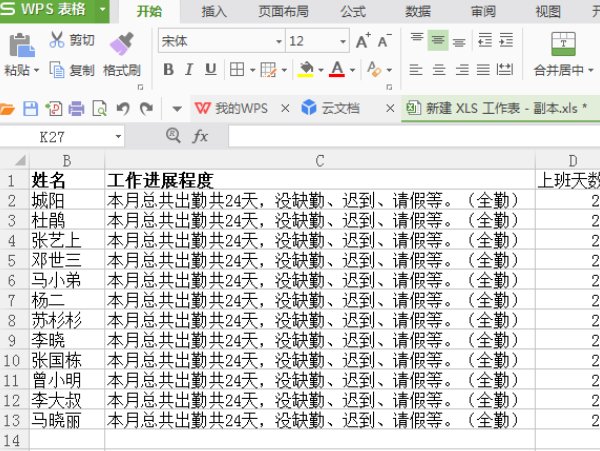Select the Format Painter brush
Image resolution: width=600 pixels, height=451 pixels.
coord(122,43)
